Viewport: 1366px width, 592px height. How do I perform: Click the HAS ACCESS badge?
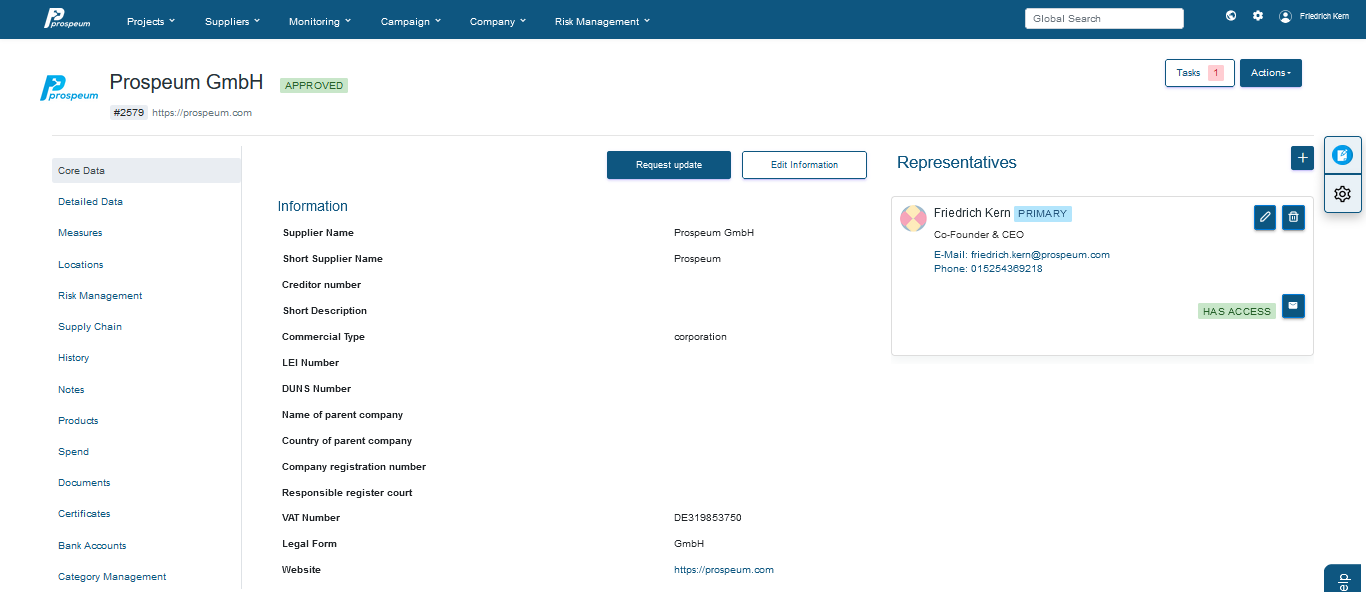pos(1237,311)
